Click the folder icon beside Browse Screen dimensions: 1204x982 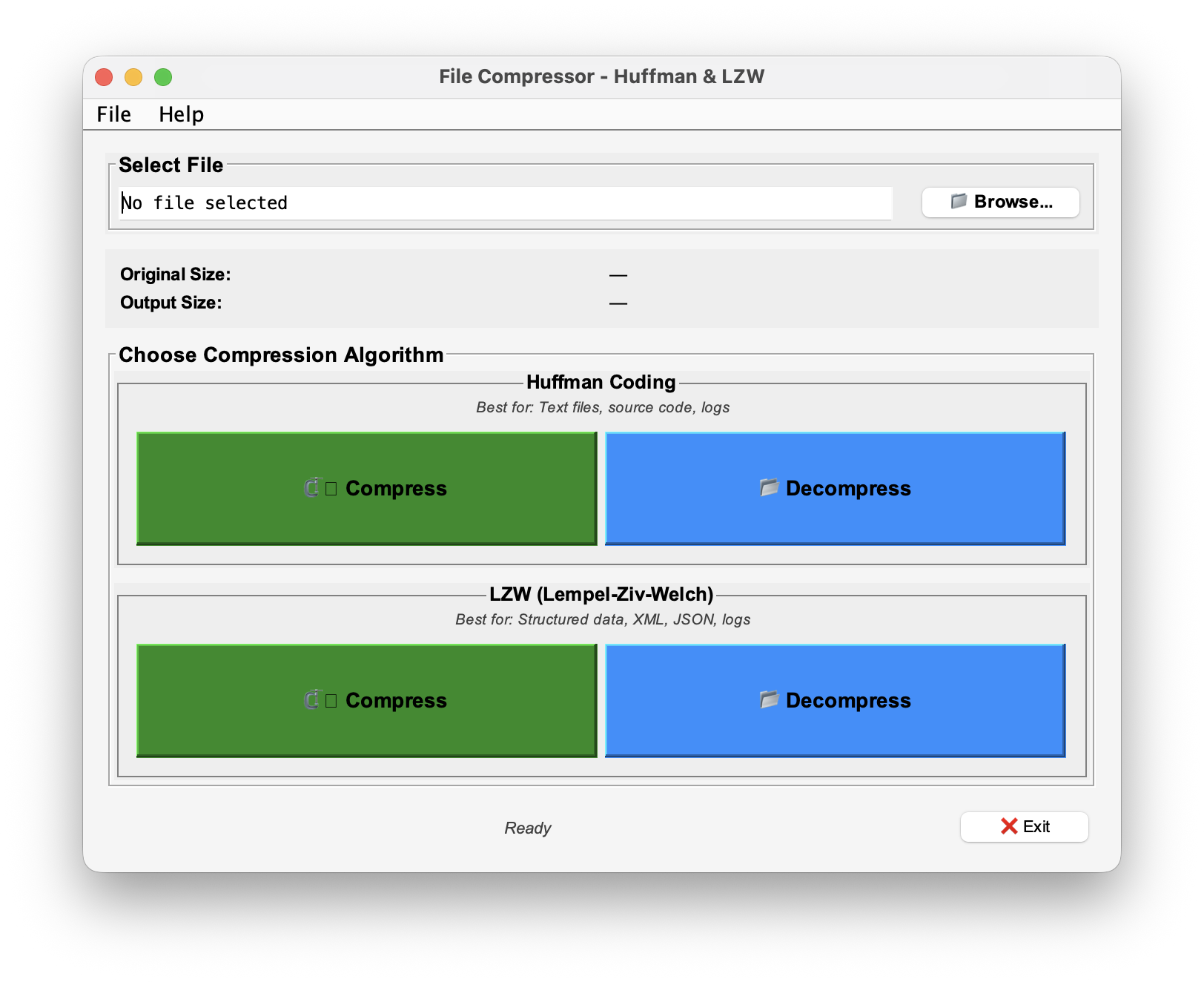pos(959,202)
